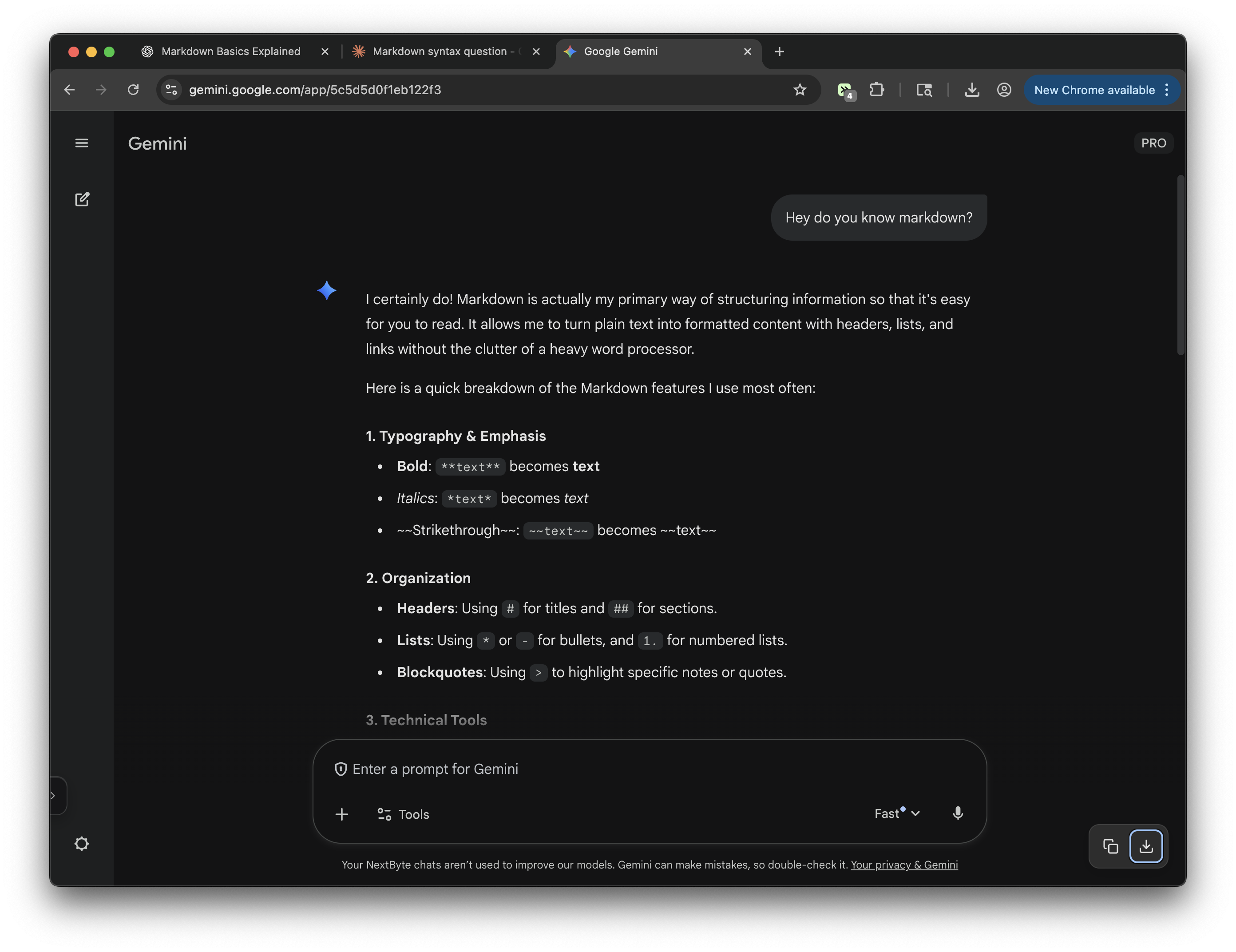
Task: Click the plus icon to add files
Action: pyautogui.click(x=342, y=814)
